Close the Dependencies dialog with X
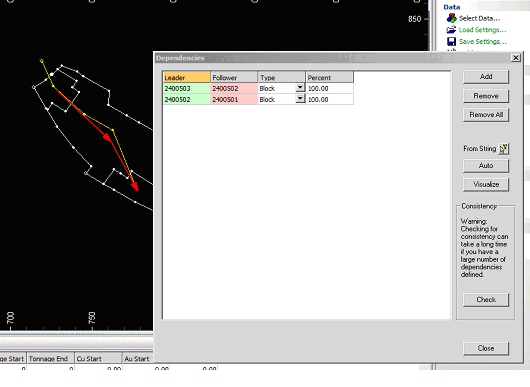The image size is (530, 387). point(515,58)
